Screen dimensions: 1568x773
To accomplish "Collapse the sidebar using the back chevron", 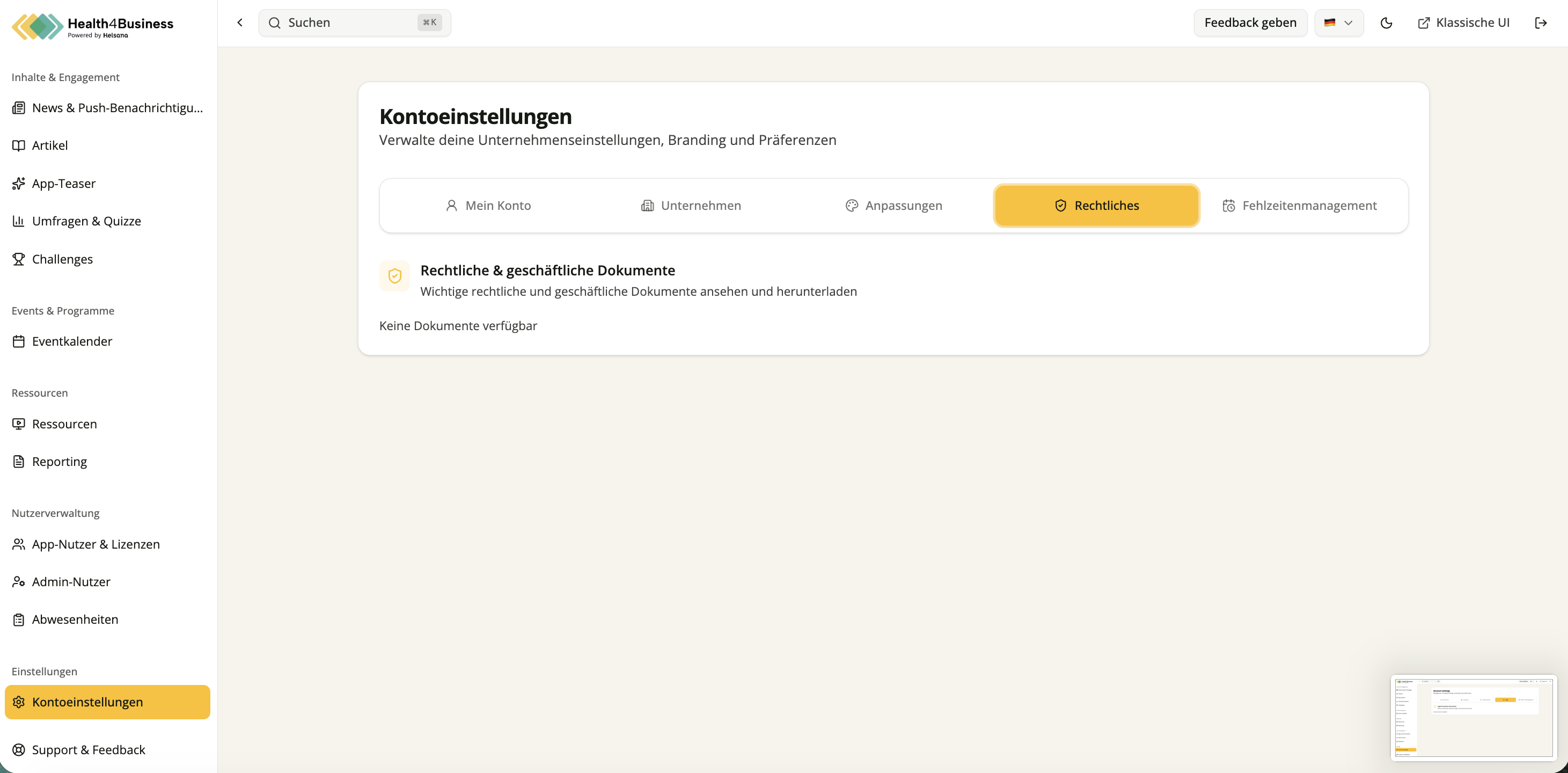I will 240,23.
